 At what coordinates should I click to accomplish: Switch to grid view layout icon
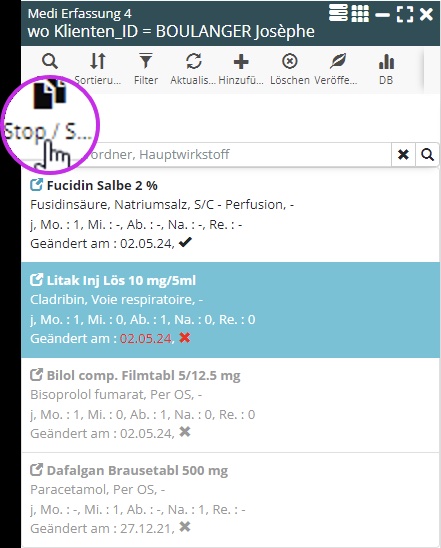point(360,14)
